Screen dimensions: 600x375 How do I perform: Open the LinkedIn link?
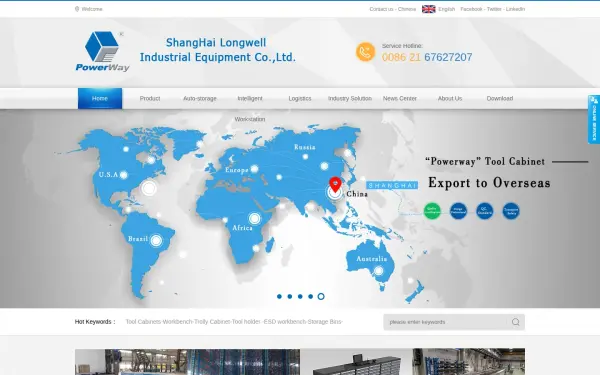pos(515,9)
